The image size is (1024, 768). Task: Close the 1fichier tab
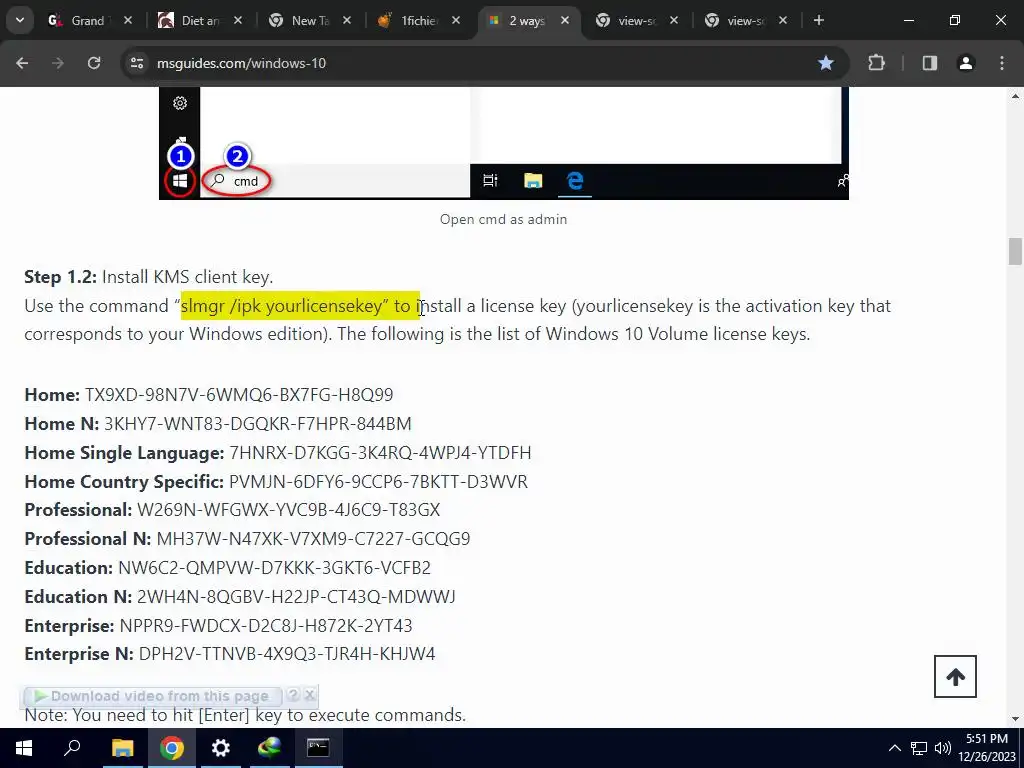tap(456, 20)
